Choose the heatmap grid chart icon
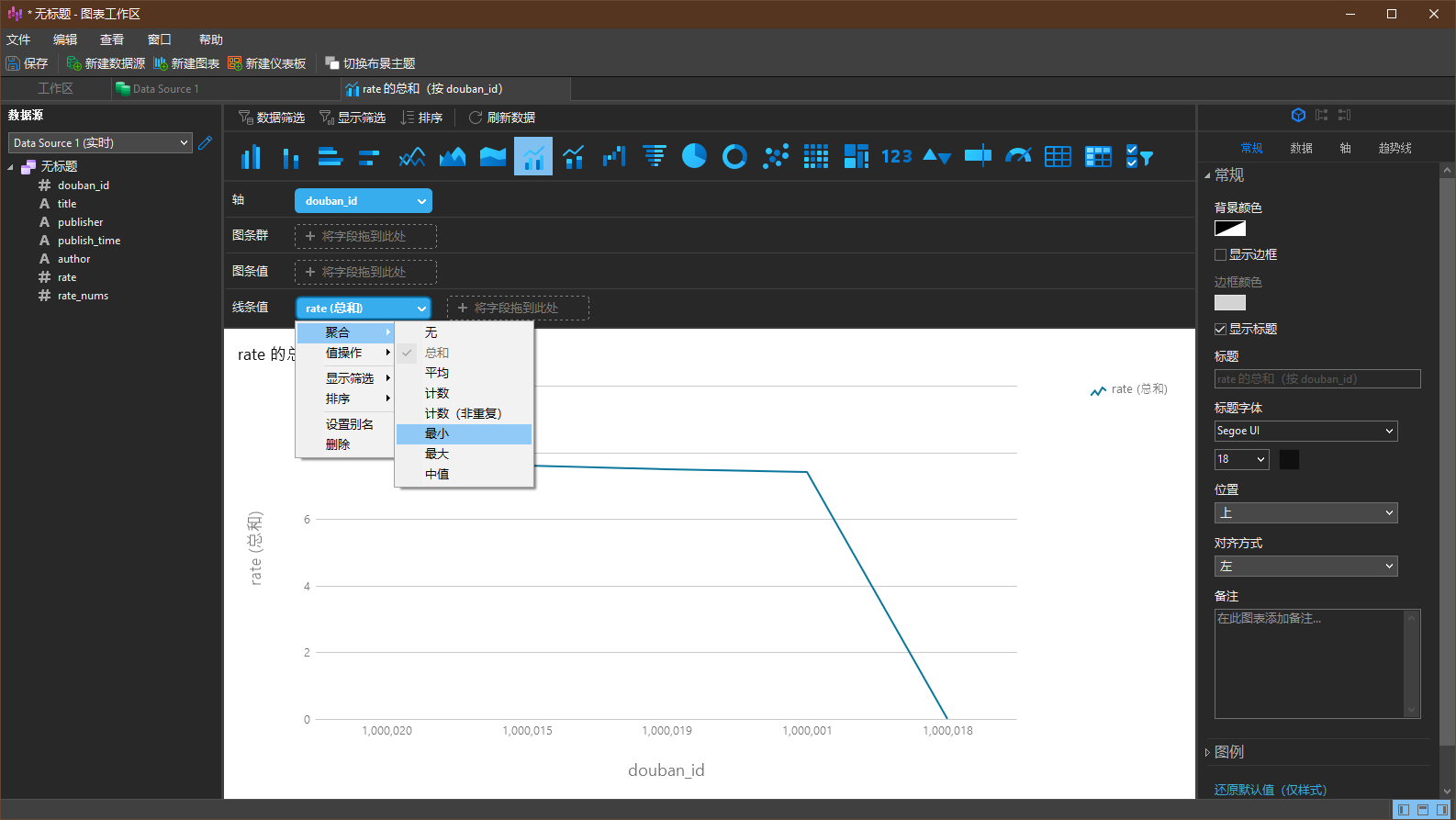The width and height of the screenshot is (1456, 820). point(816,157)
